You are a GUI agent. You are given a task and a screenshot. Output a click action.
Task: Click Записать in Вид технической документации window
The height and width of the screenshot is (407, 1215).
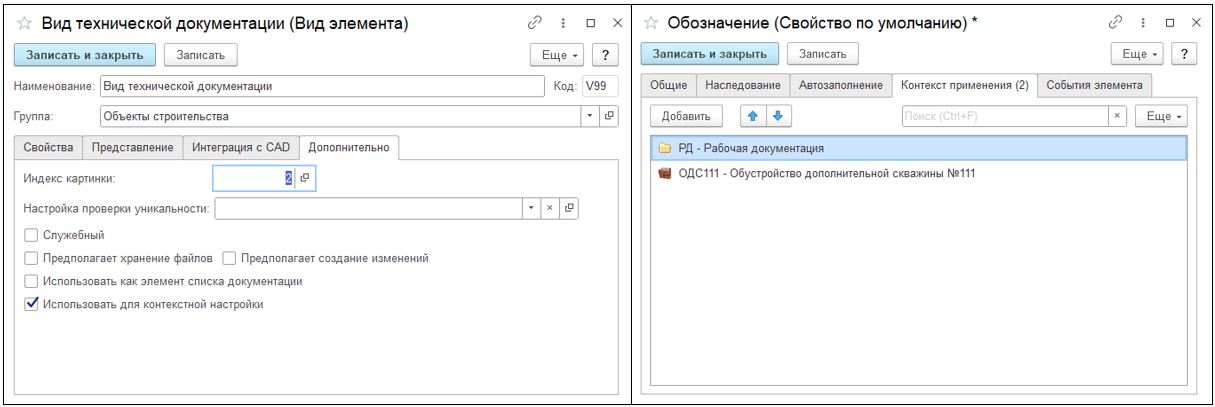click(201, 55)
